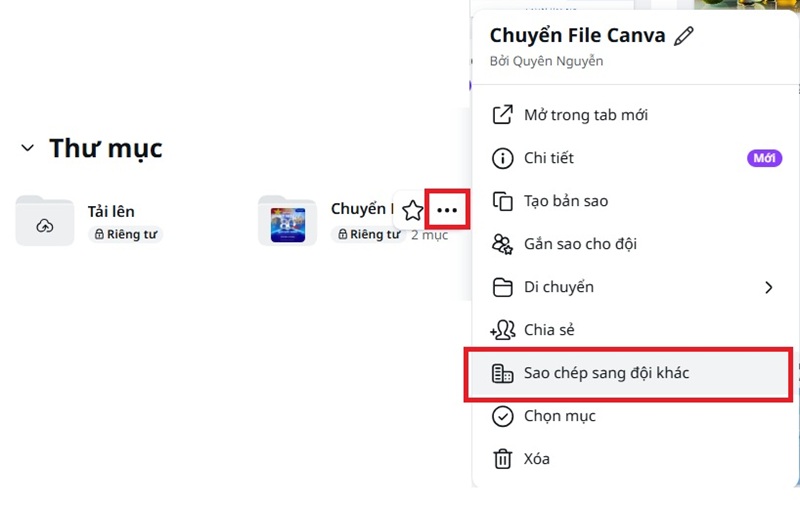Choose Gắn sao cho đội menu entry
This screenshot has height=509, width=800.
point(580,244)
